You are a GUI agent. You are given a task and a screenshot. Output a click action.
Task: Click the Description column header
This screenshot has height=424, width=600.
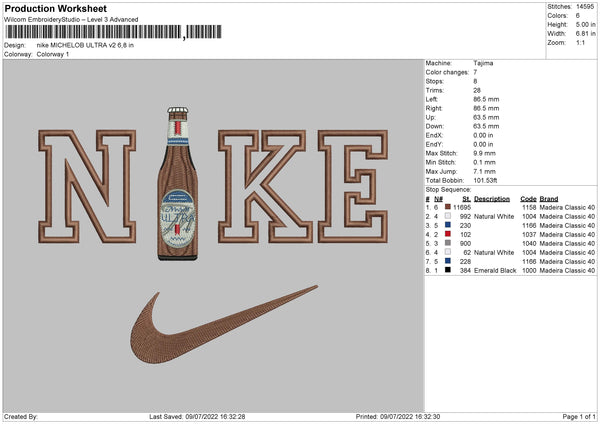[492, 197]
